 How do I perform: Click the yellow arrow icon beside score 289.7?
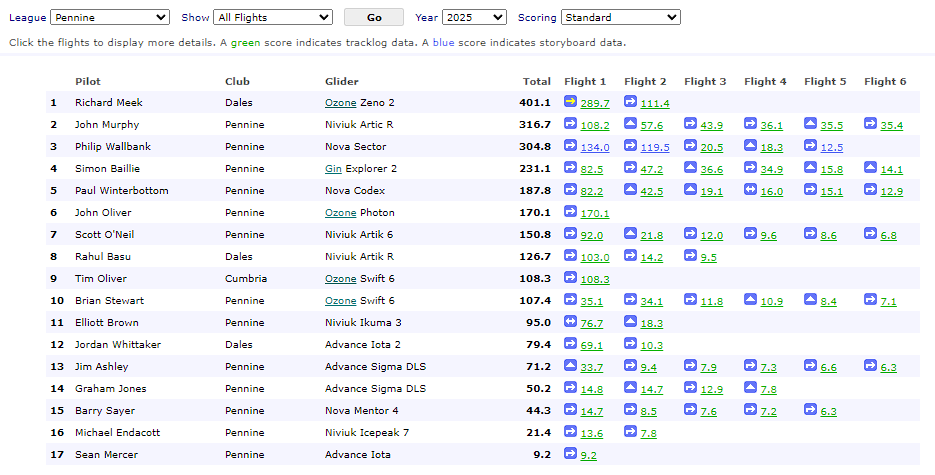(570, 102)
